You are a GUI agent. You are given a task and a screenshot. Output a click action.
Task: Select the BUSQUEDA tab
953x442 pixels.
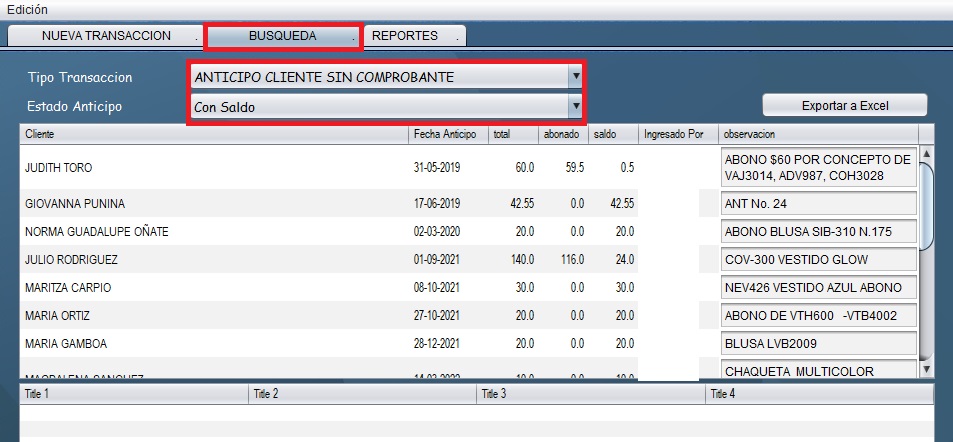(282, 36)
